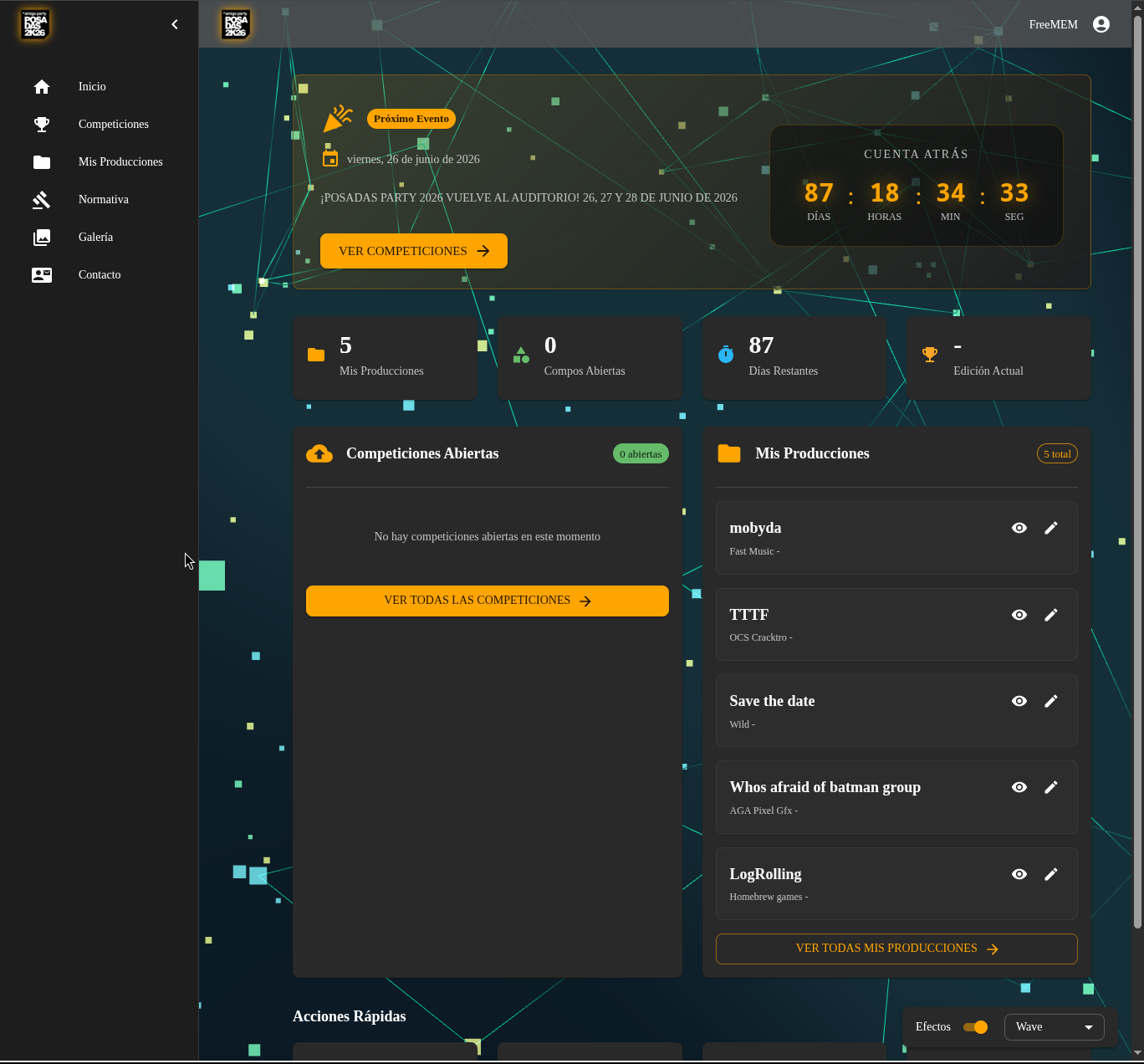The height and width of the screenshot is (1064, 1144).
Task: View the TTTF production via eye icon
Action: 1019,615
